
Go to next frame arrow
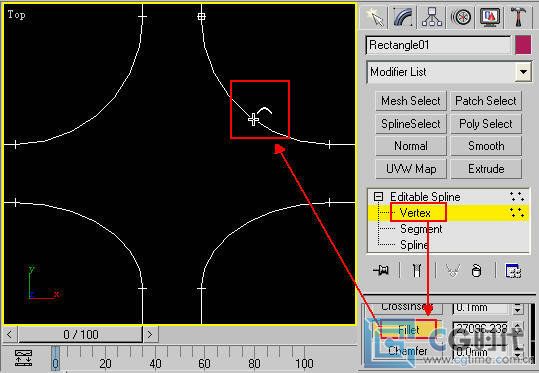pos(150,334)
